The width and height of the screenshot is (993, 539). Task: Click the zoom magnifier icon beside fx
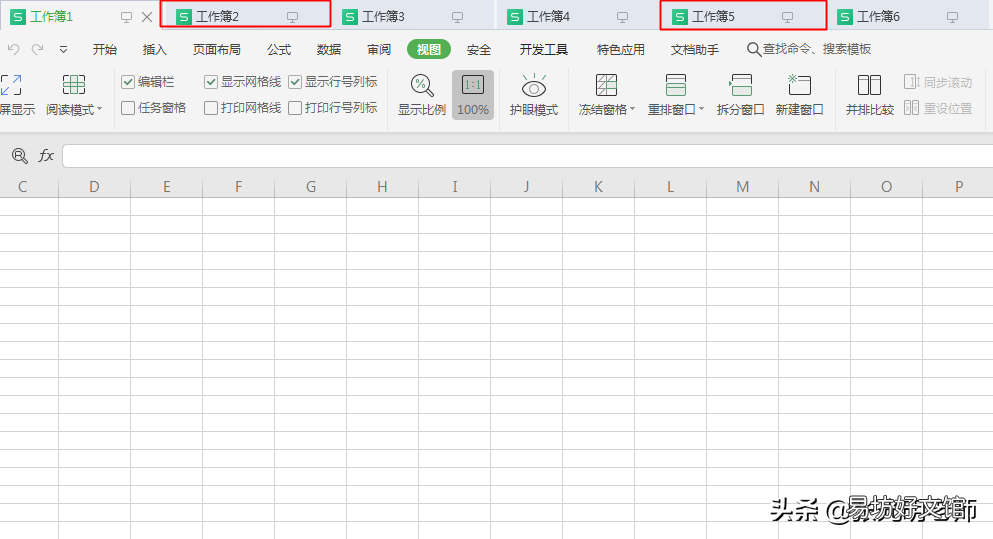20,156
